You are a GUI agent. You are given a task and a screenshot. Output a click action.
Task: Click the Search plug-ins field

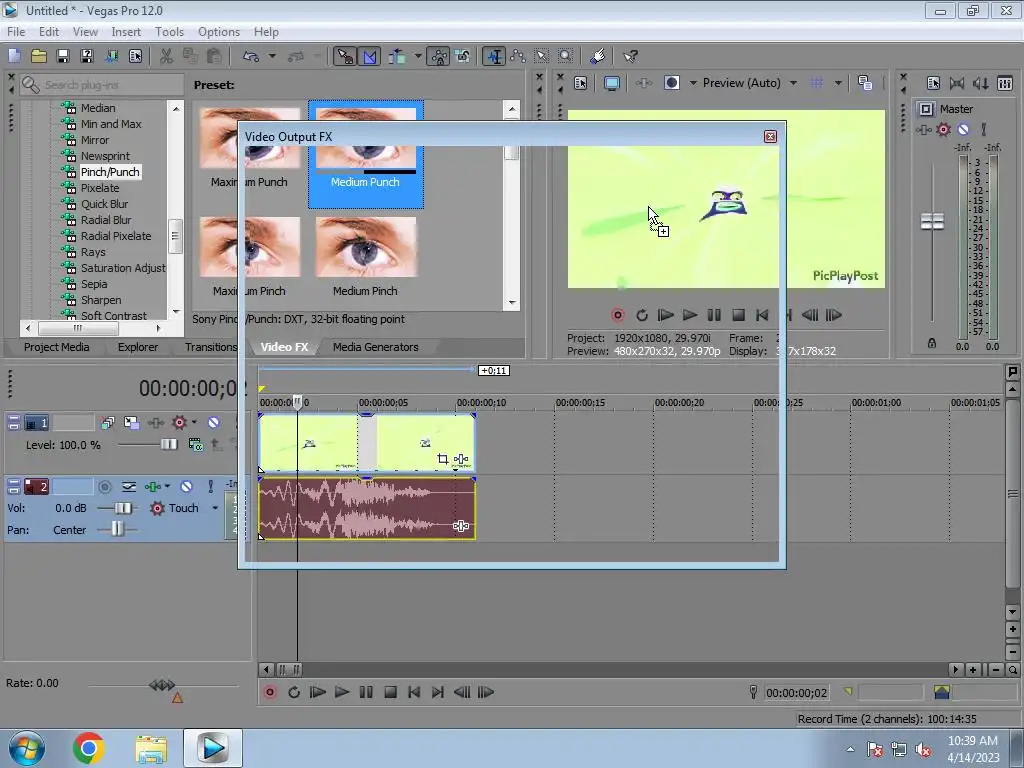click(x=101, y=85)
